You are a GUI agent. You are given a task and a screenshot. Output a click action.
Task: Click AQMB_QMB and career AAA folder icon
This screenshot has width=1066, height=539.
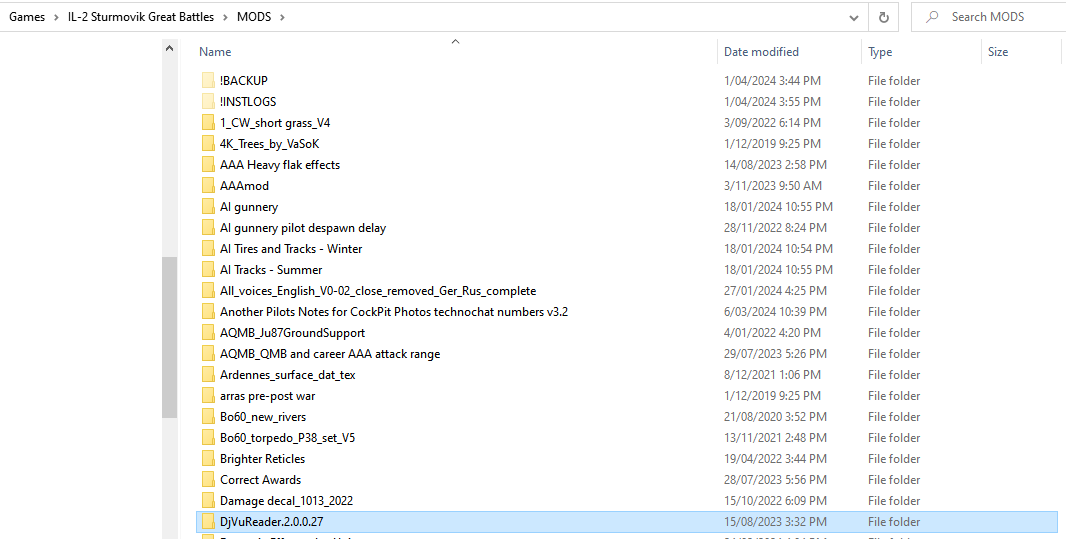tap(208, 355)
